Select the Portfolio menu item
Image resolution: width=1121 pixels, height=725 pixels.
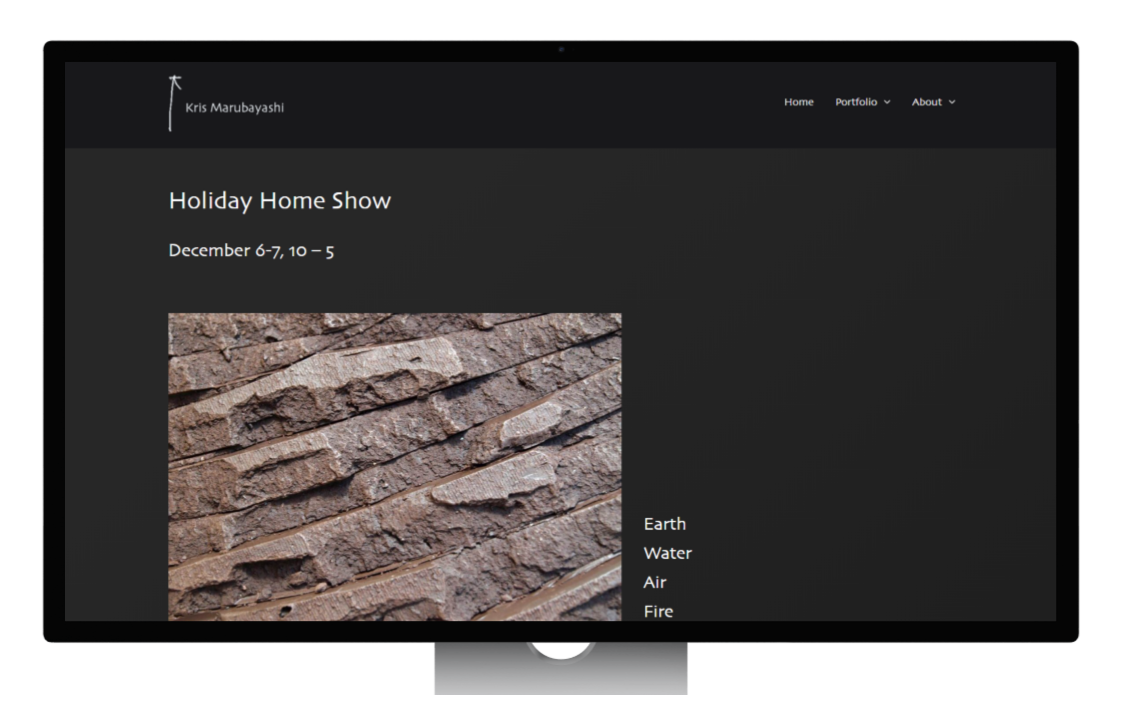pos(856,102)
